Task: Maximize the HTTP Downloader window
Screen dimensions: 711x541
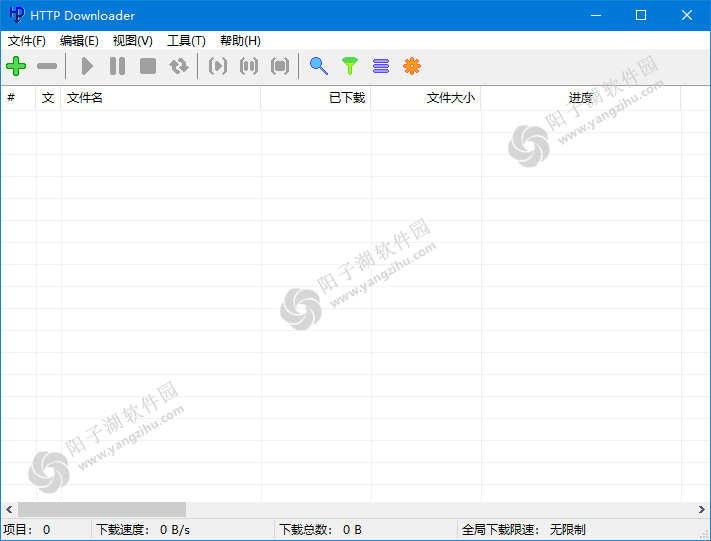Action: click(x=641, y=15)
